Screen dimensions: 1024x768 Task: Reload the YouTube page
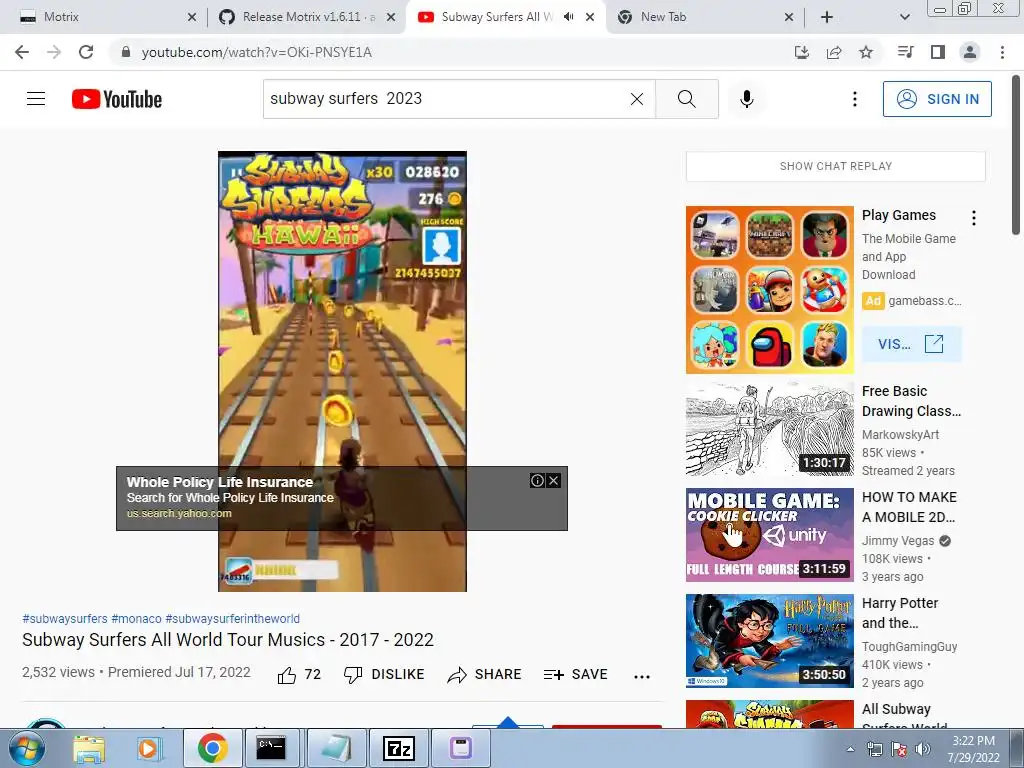pyautogui.click(x=86, y=52)
